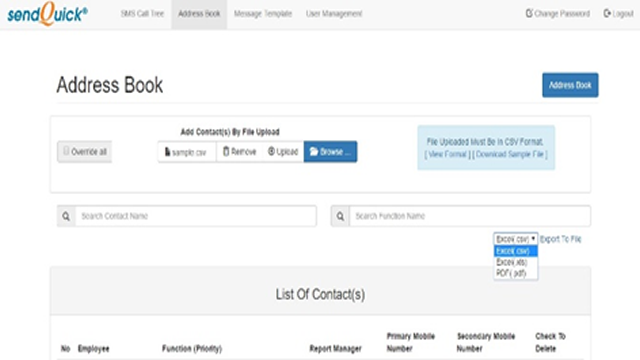The image size is (640, 360).
Task: Open the User Management tab
Action: tap(334, 13)
